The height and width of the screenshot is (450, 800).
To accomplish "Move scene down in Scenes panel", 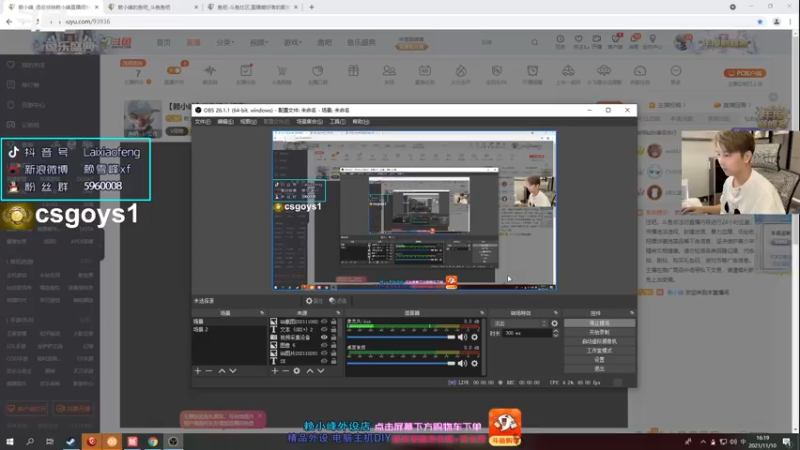I will pos(233,371).
